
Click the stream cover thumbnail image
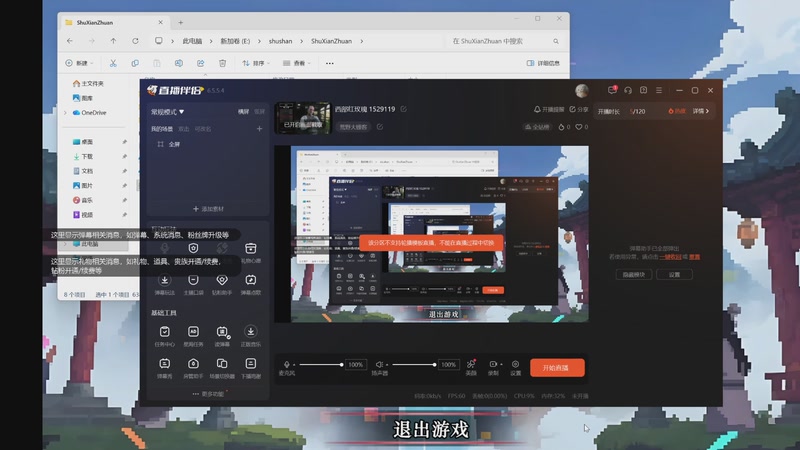(x=303, y=118)
